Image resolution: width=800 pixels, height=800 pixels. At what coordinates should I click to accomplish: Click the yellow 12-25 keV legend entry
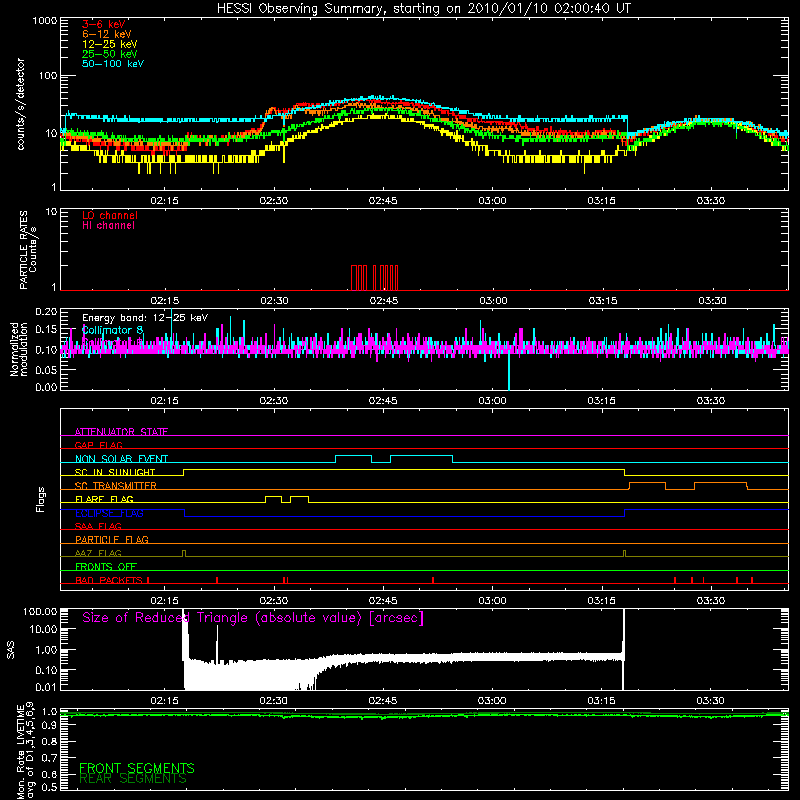[x=110, y=44]
